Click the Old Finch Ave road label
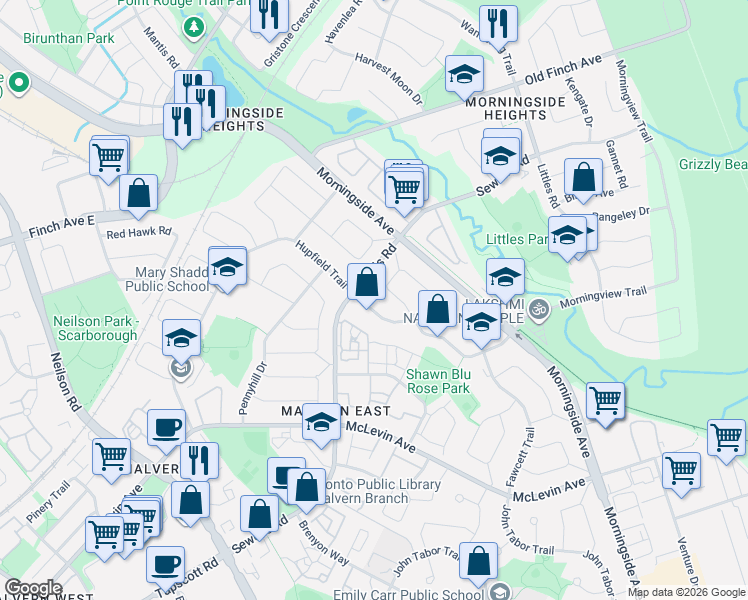Screen dimensions: 748x600 pos(563,70)
